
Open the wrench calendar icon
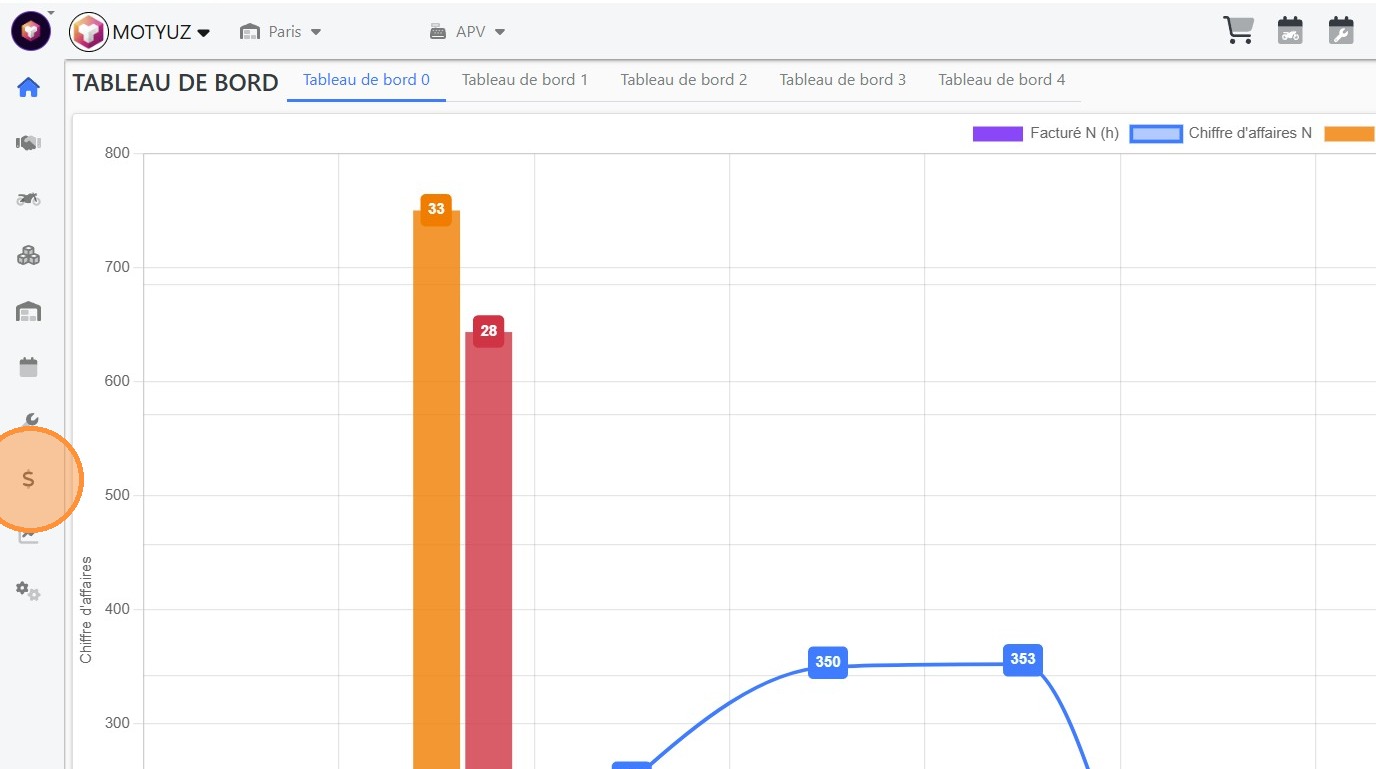(1340, 31)
